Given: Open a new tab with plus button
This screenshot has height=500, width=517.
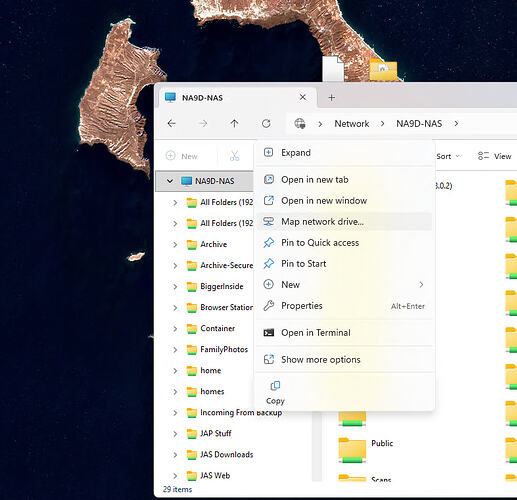Looking at the screenshot, I should [331, 98].
